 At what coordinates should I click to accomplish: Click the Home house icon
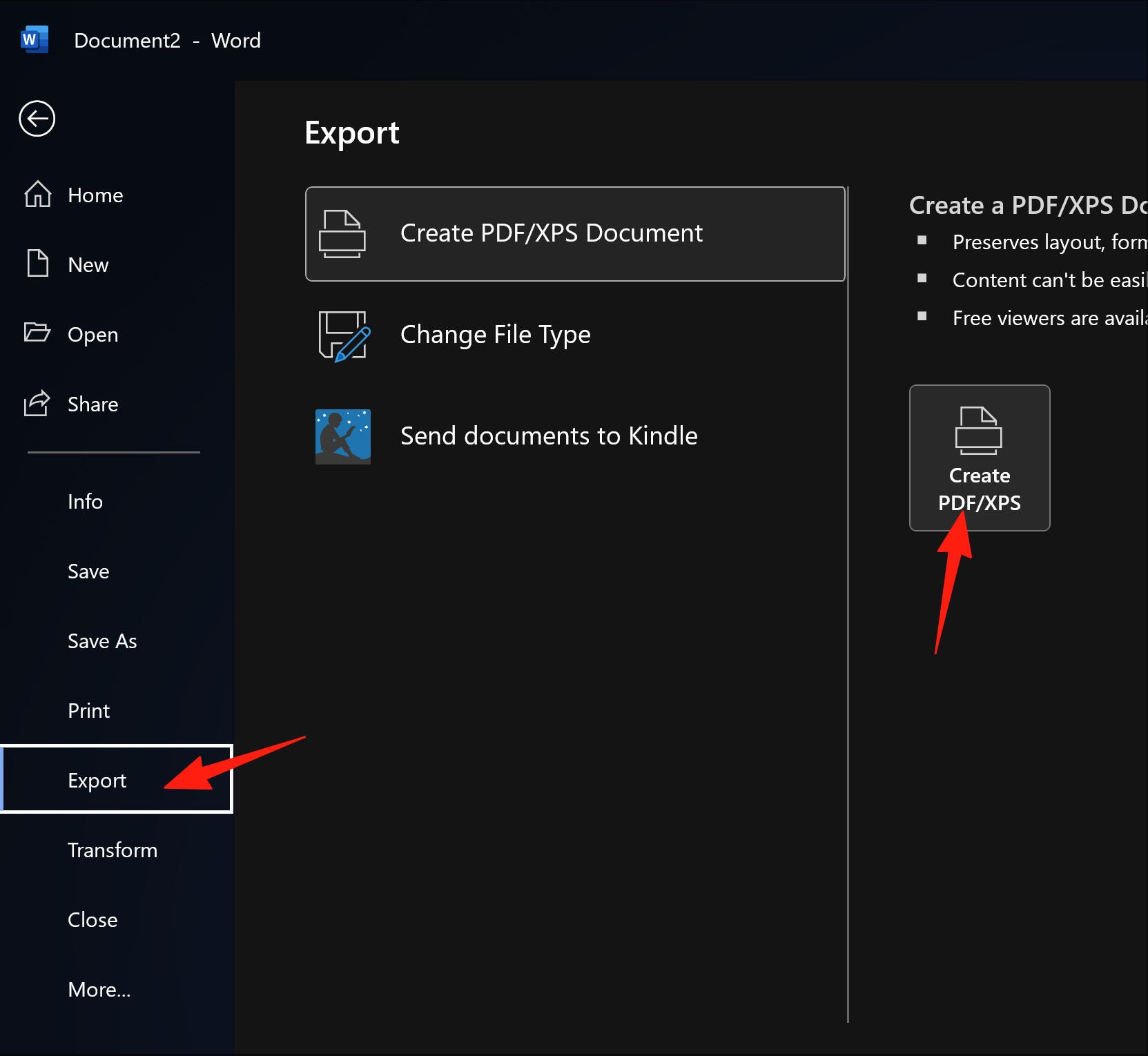pyautogui.click(x=38, y=195)
